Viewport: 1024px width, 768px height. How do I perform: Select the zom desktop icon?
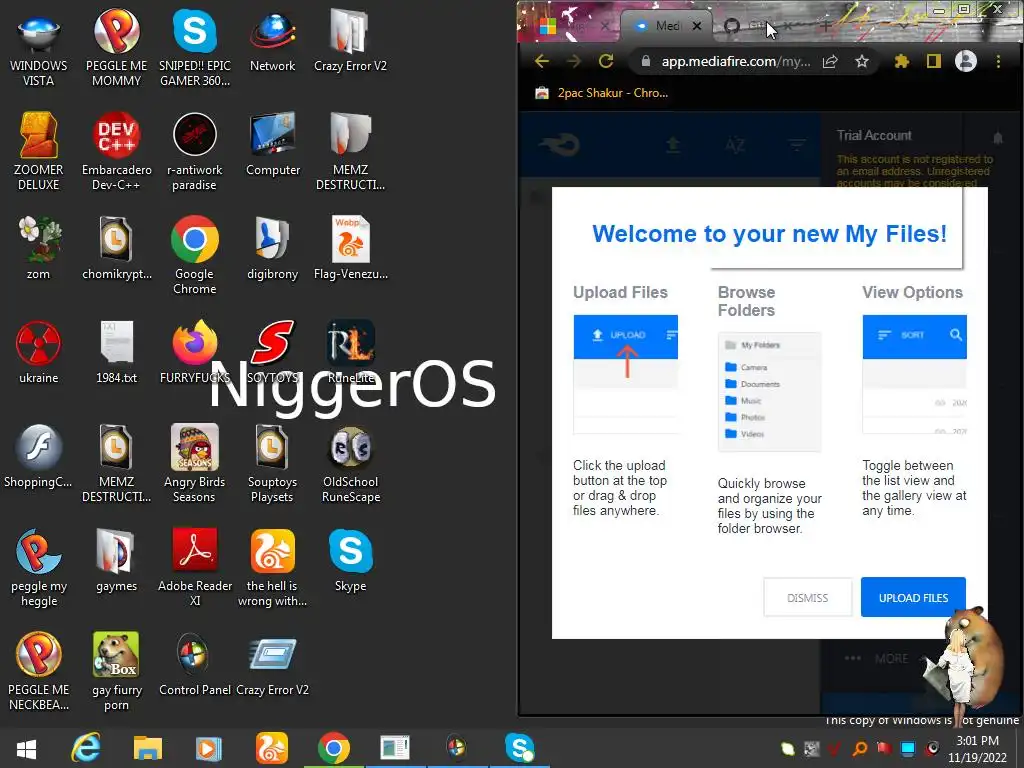click(x=39, y=248)
